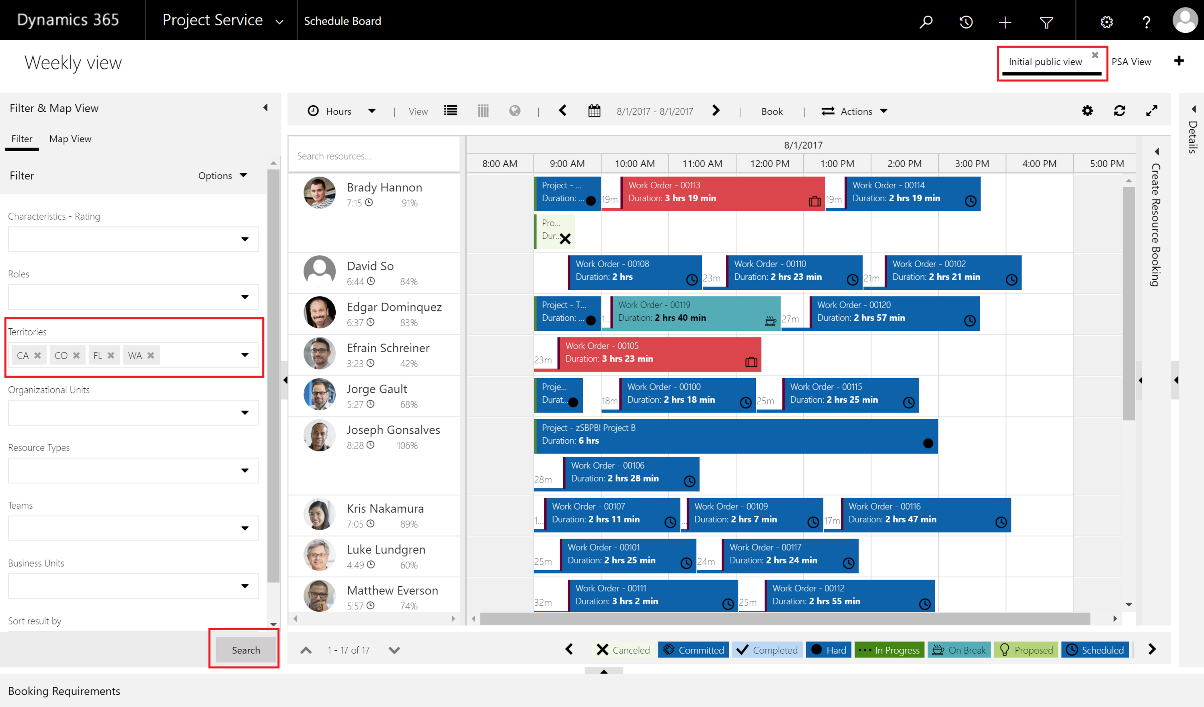Switch to the Map View tab
1204x707 pixels.
70,139
